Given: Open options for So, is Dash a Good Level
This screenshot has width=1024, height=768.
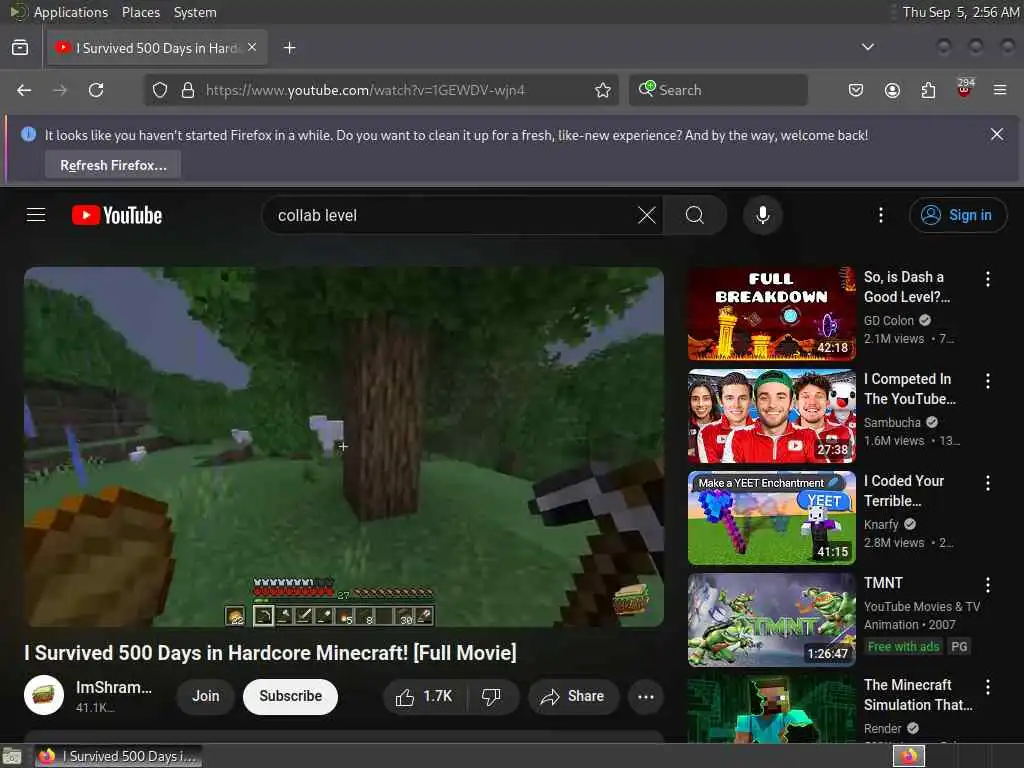Looking at the screenshot, I should (x=987, y=279).
